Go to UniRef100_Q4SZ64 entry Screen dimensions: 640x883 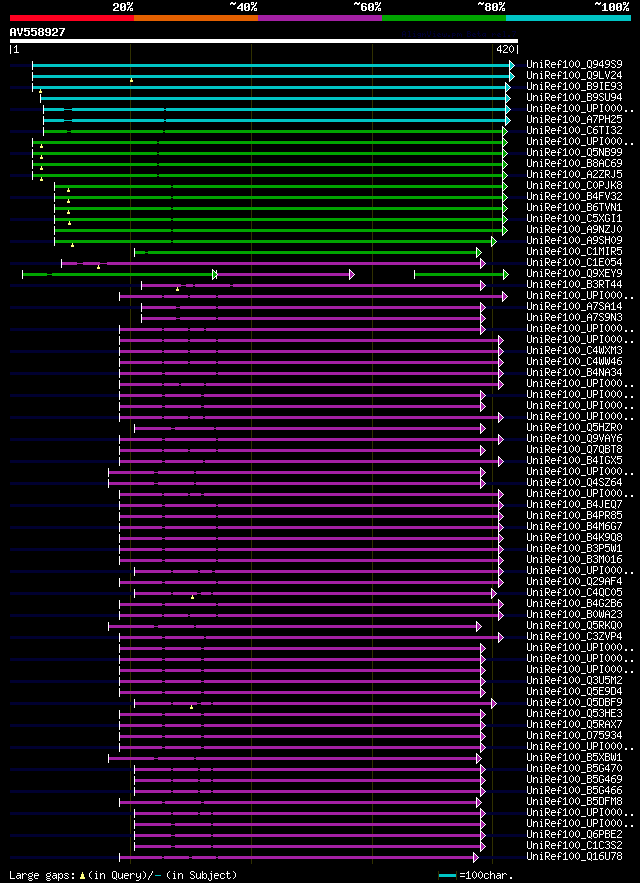point(574,482)
